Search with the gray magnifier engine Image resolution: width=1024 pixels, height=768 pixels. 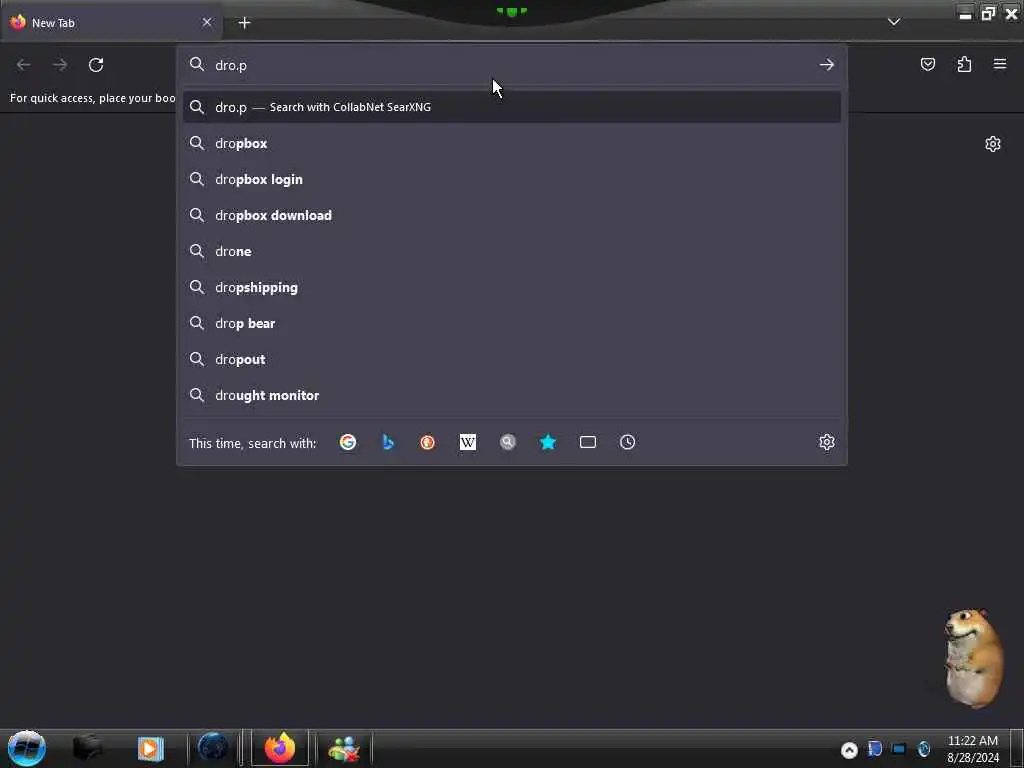507,442
